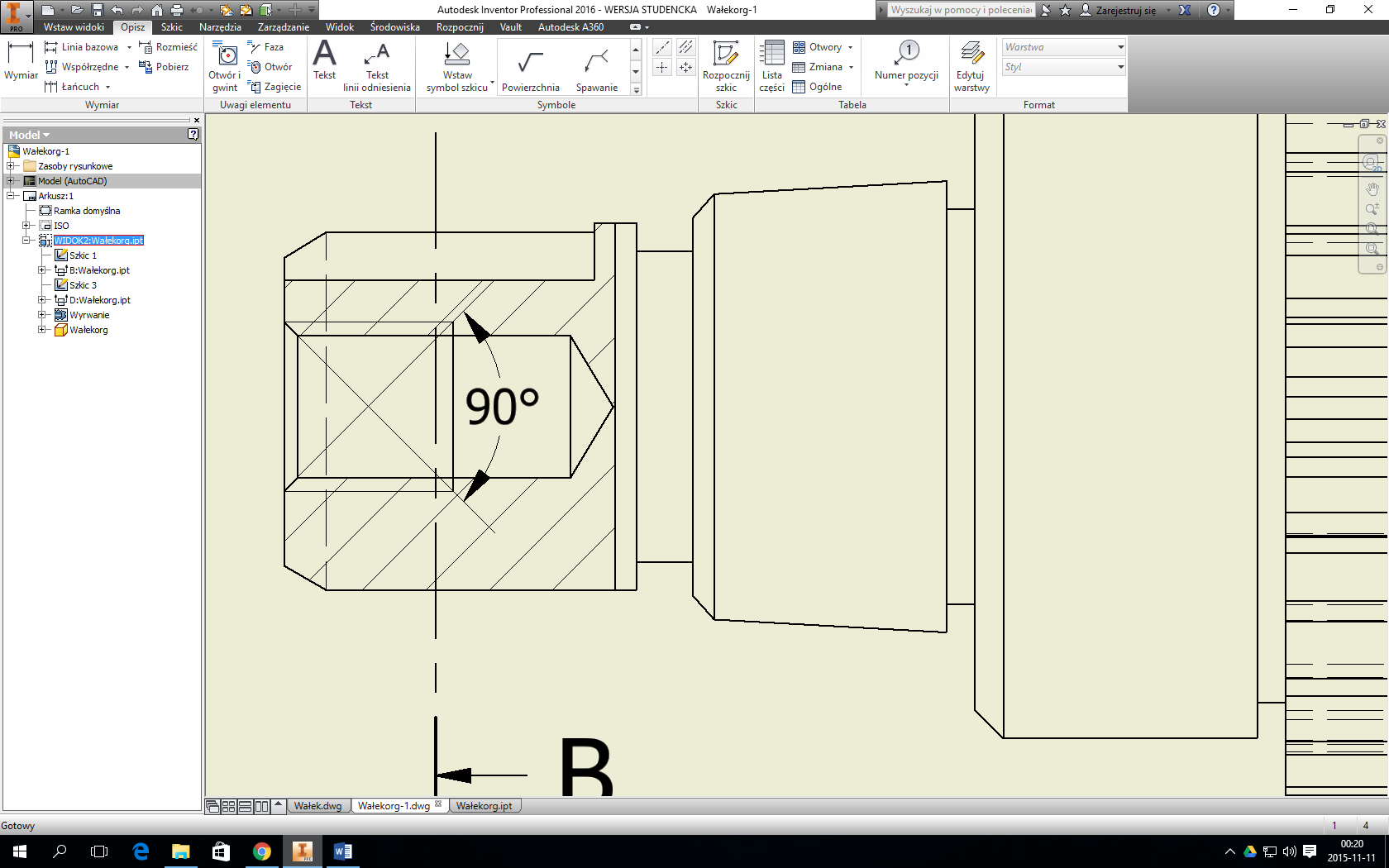The width and height of the screenshot is (1389, 868).
Task: Open the Wstaw widoki ribbon tab
Action: (x=74, y=27)
